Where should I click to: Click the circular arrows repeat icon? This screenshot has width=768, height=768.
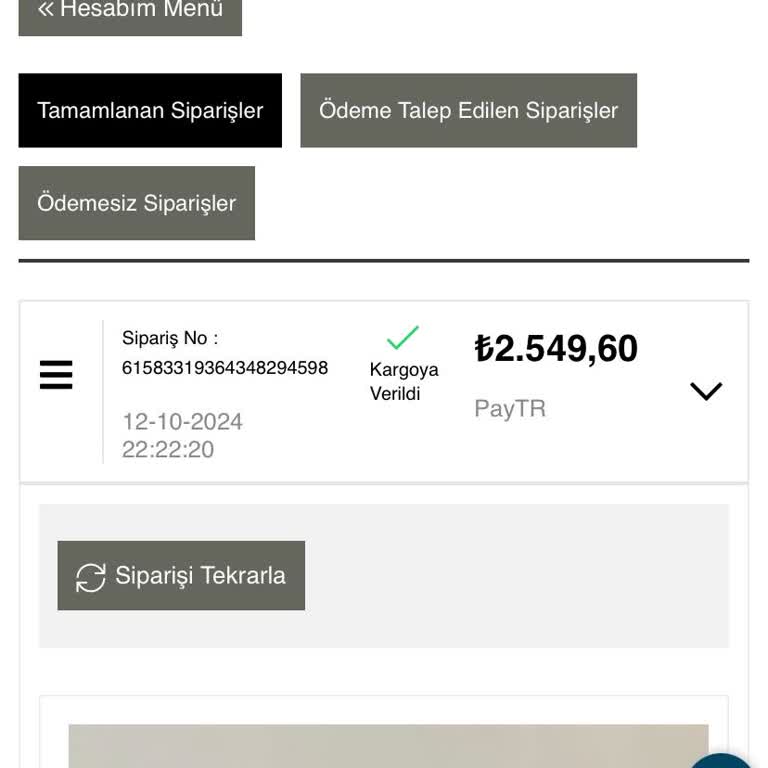point(91,577)
